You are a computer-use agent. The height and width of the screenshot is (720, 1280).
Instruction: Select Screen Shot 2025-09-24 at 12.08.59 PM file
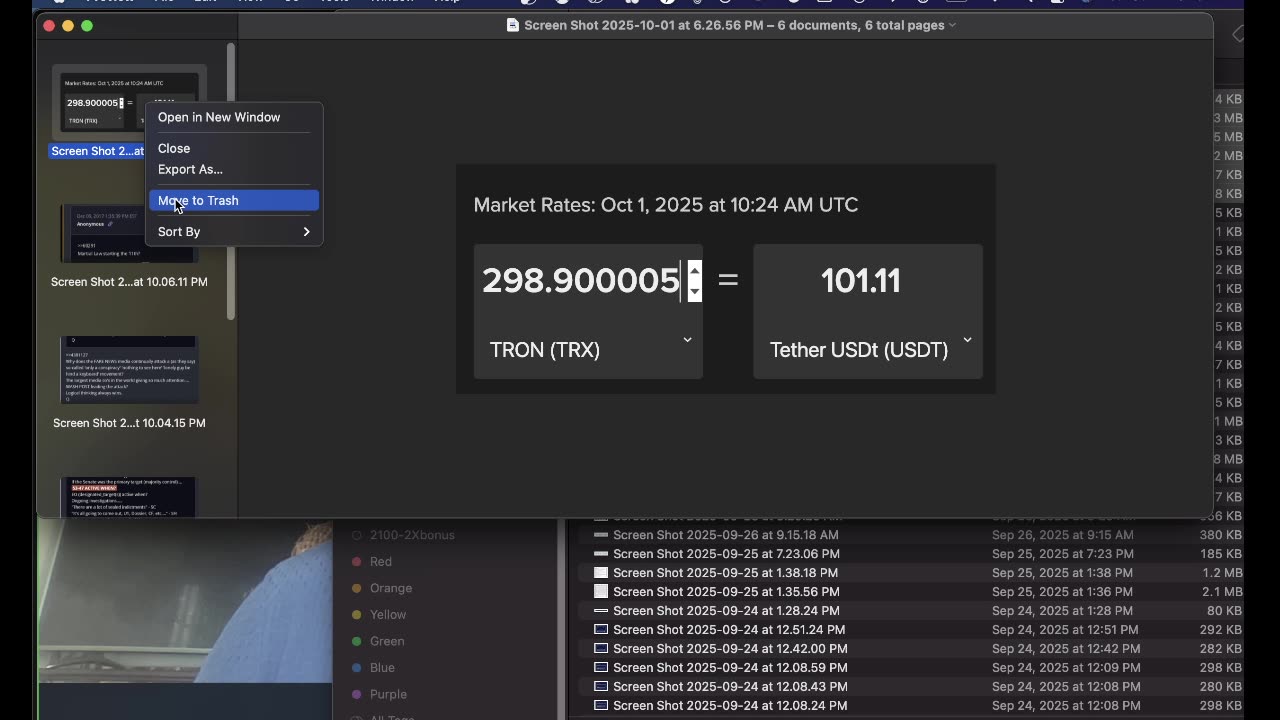(730, 668)
